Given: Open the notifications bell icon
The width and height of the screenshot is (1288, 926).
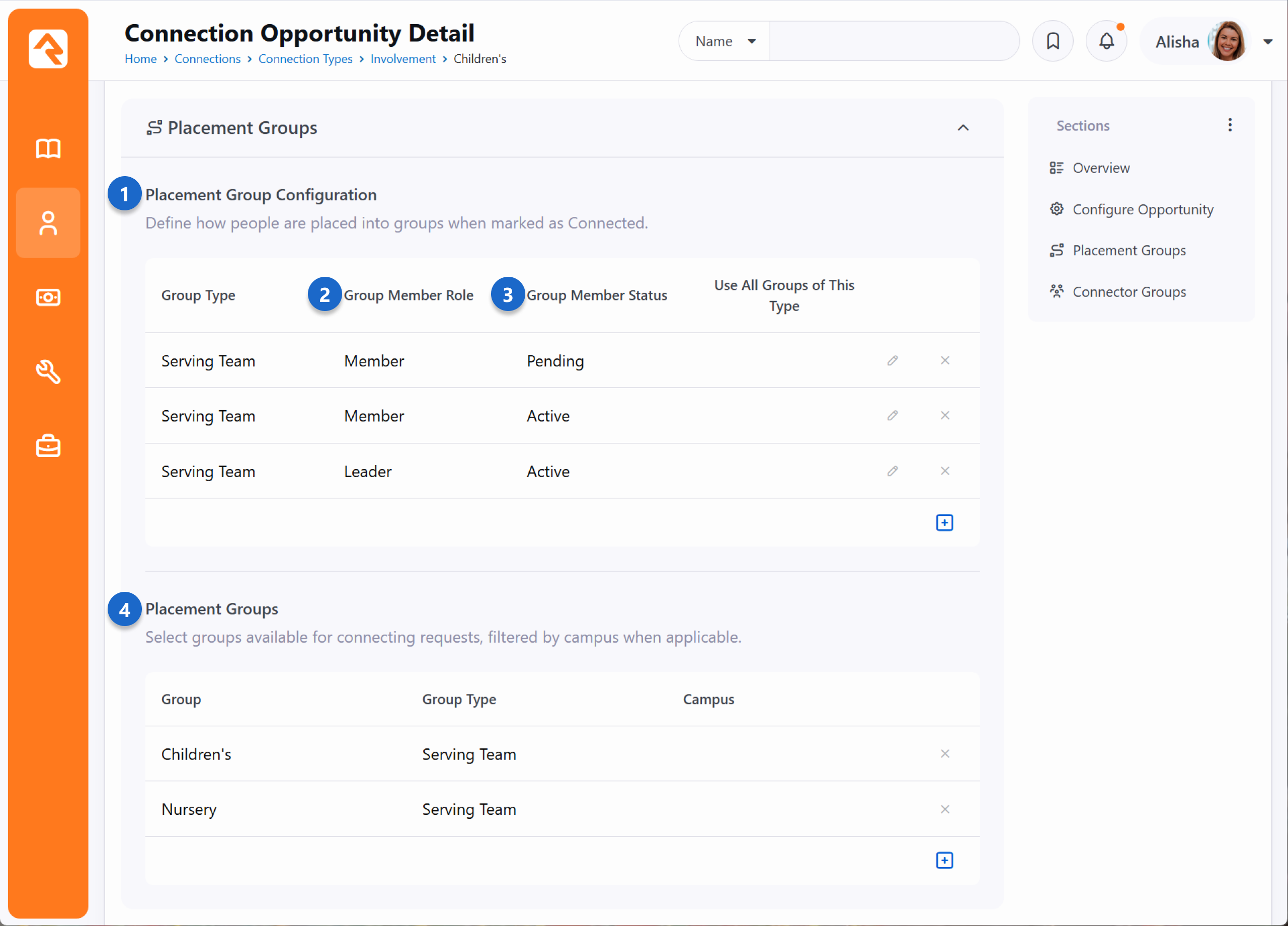Looking at the screenshot, I should [x=1106, y=41].
